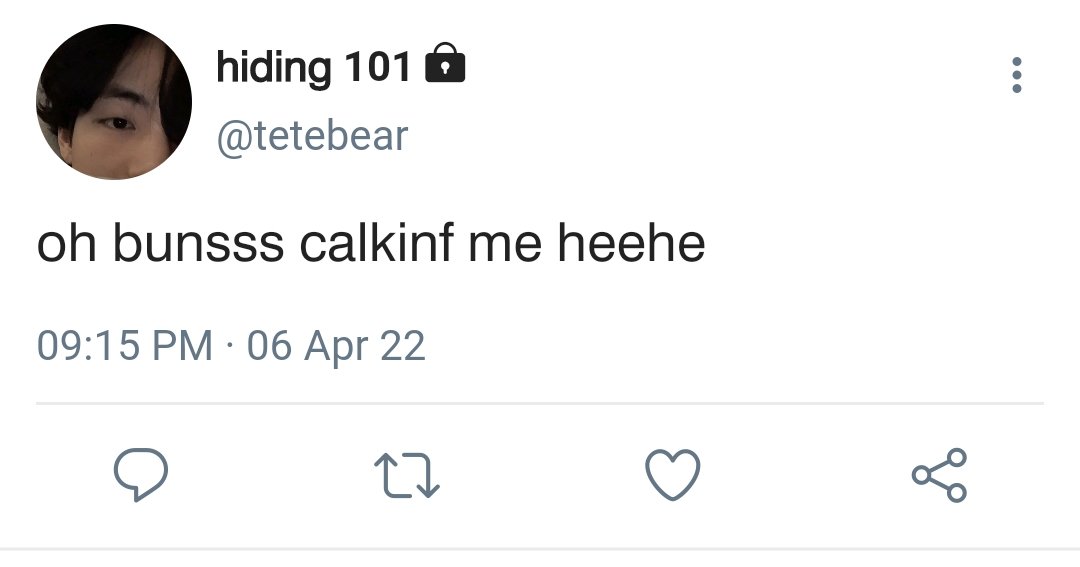Reply to the tweet with speech bubble icon

pyautogui.click(x=141, y=474)
